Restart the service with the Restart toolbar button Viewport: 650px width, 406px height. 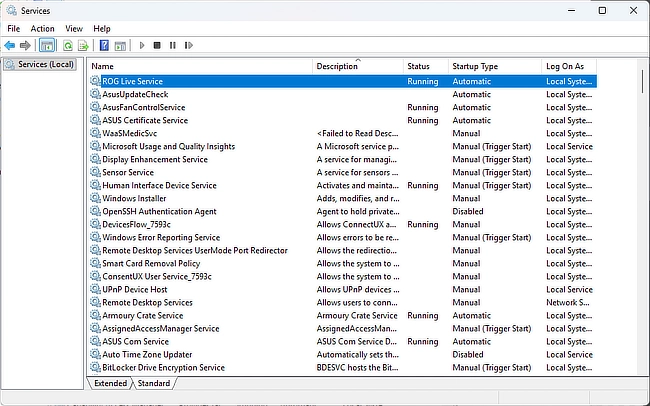[x=189, y=45]
